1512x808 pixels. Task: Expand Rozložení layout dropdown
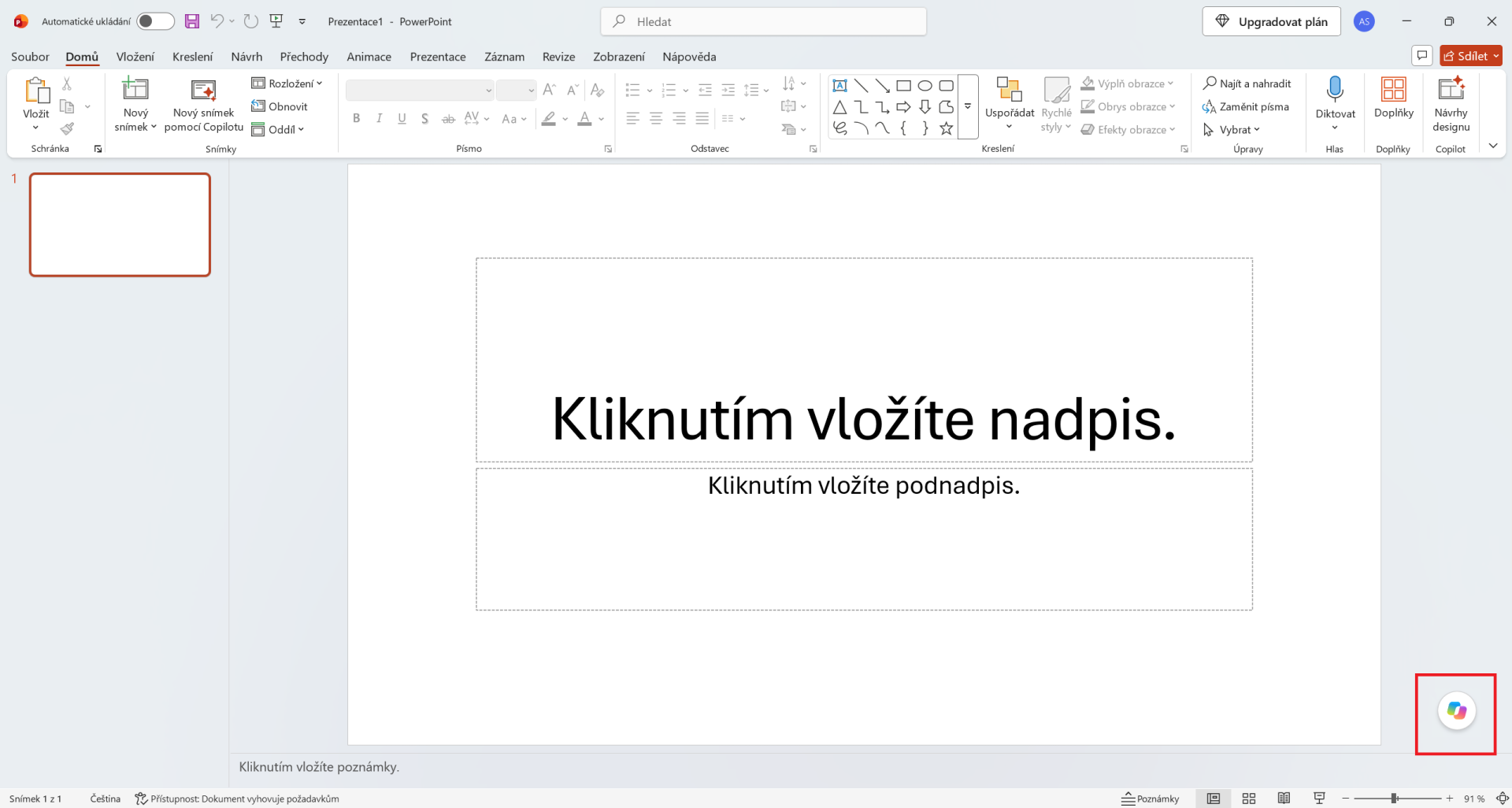click(x=287, y=83)
